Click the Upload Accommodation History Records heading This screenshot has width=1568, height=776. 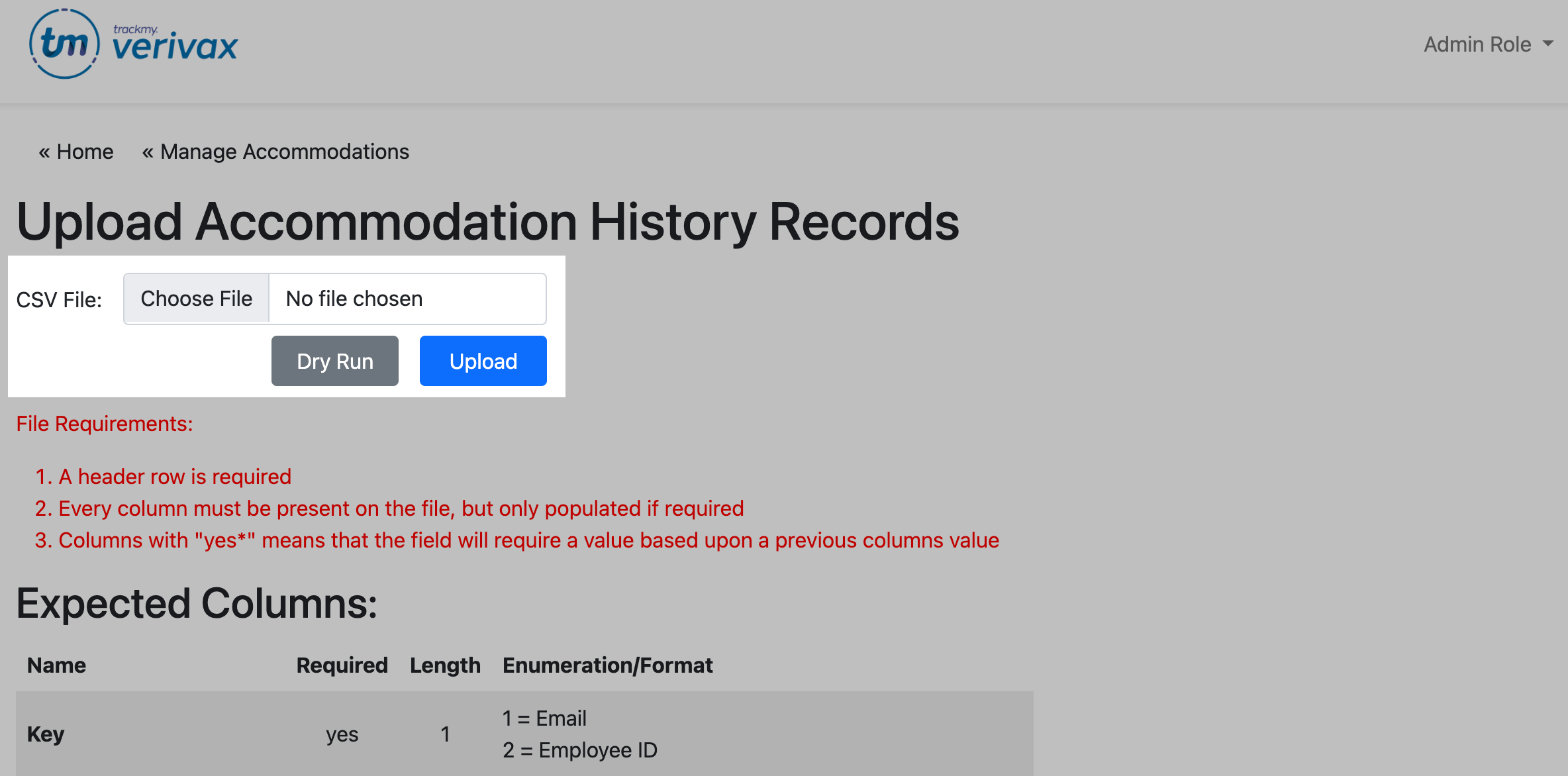[x=488, y=222]
